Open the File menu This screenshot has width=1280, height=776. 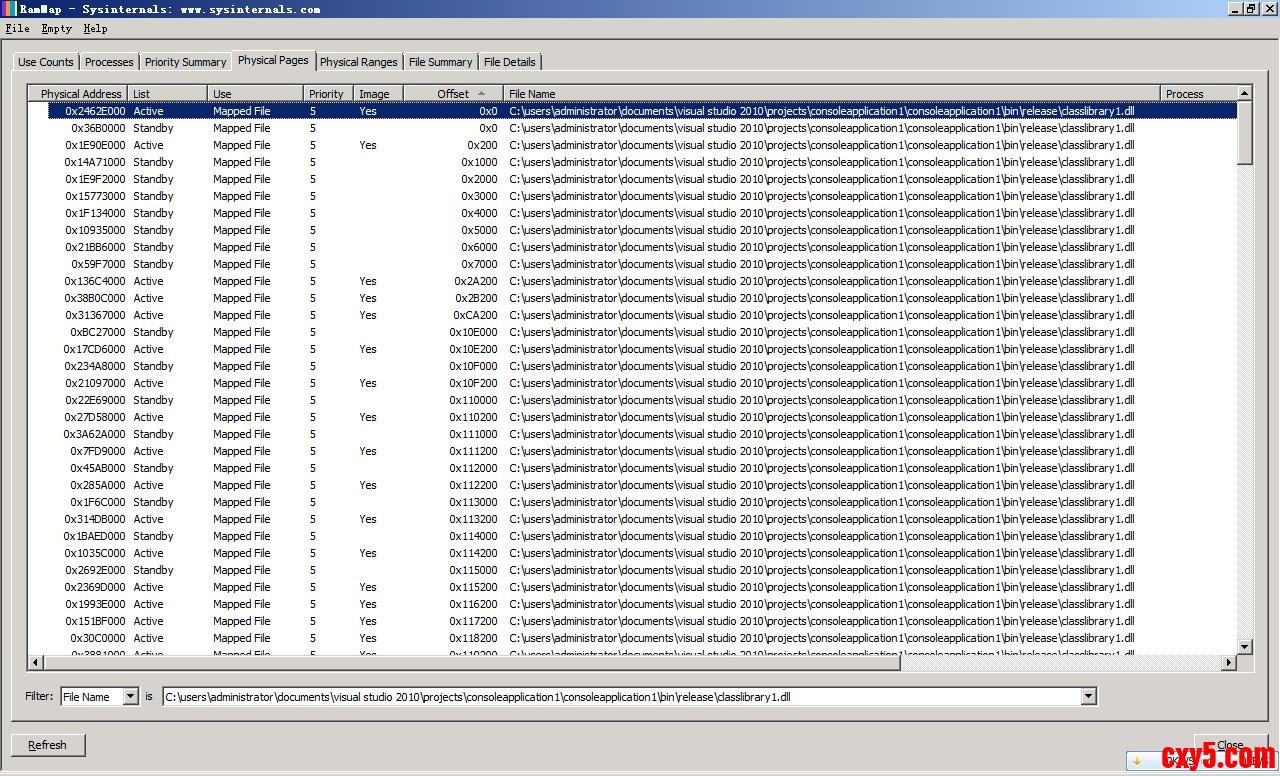coord(17,29)
